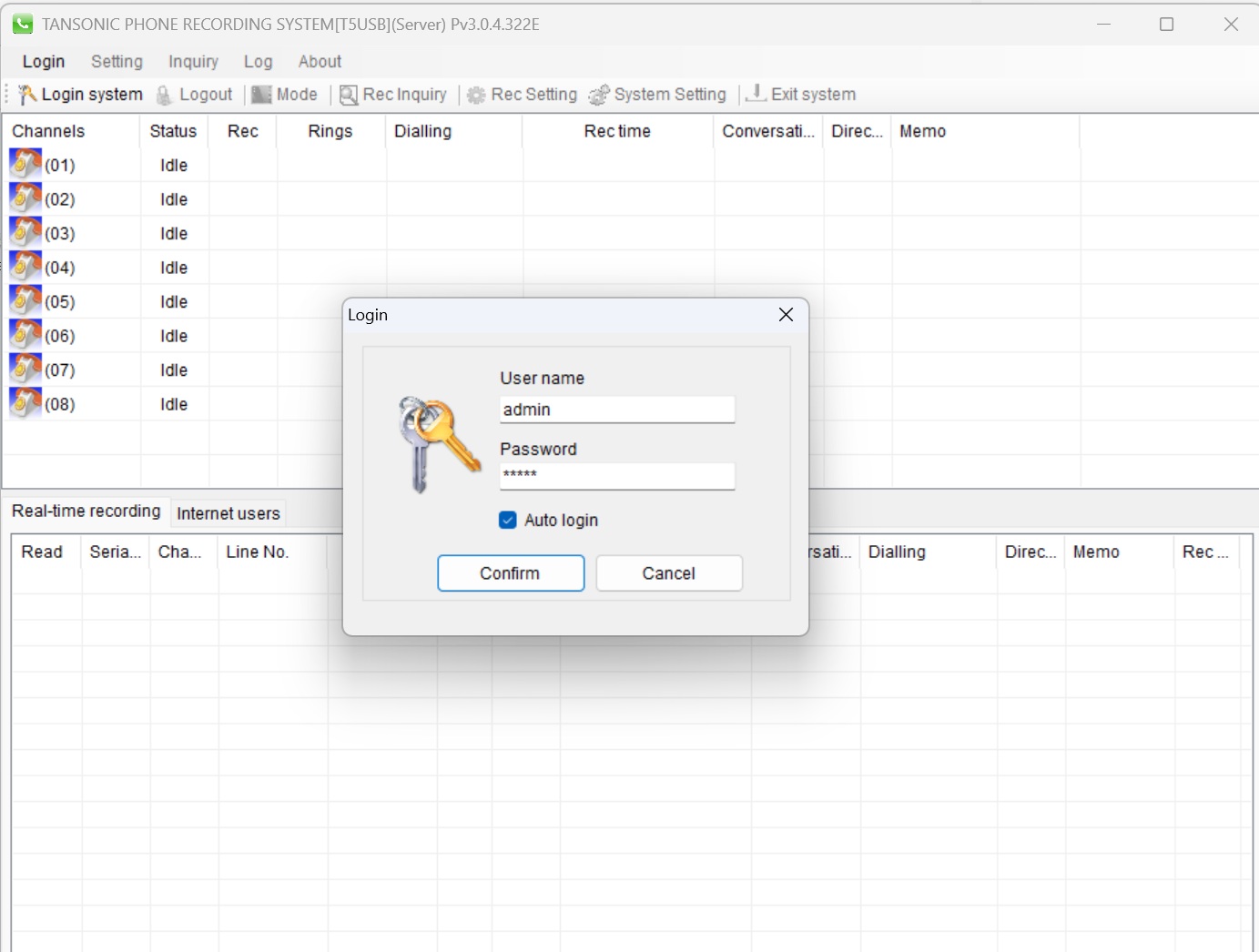Switch to the Internet users tab
The image size is (1259, 952).
pos(228,513)
